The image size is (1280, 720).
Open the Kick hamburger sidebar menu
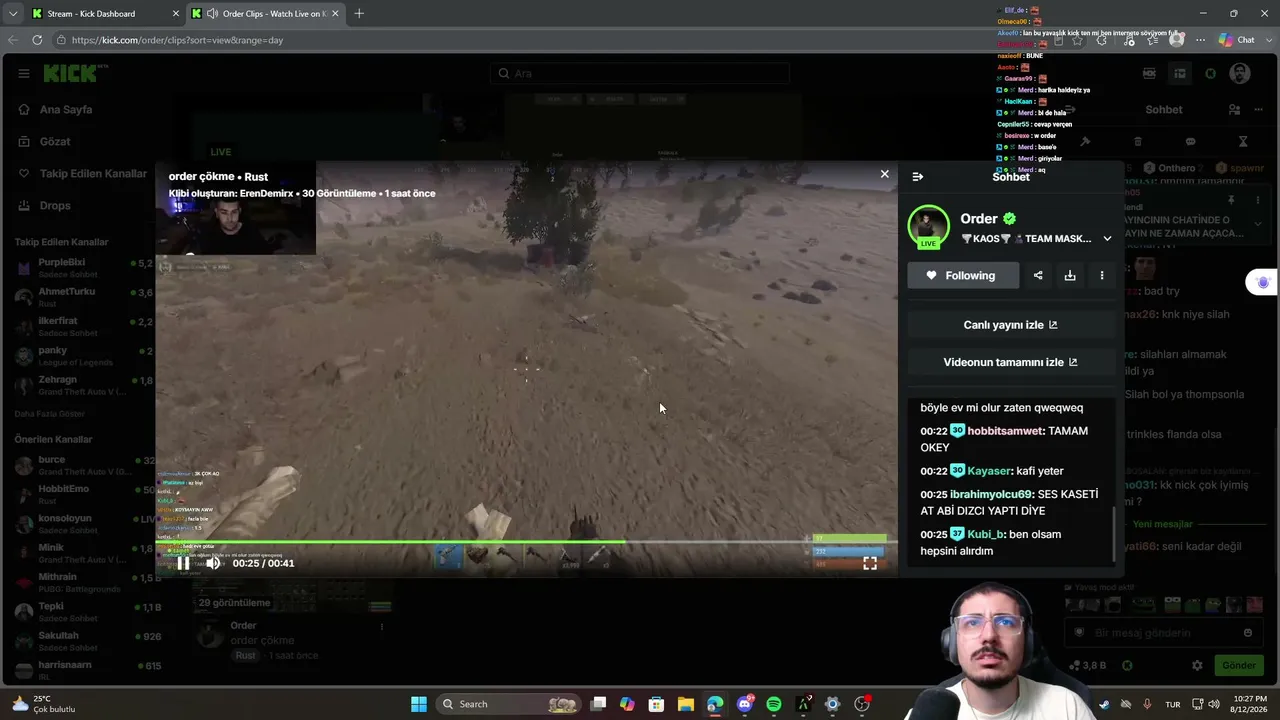23,73
